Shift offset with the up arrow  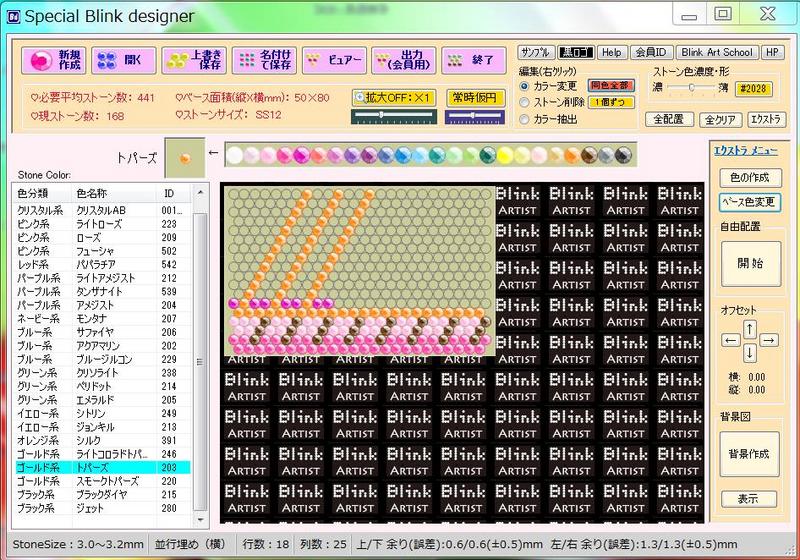click(x=749, y=329)
